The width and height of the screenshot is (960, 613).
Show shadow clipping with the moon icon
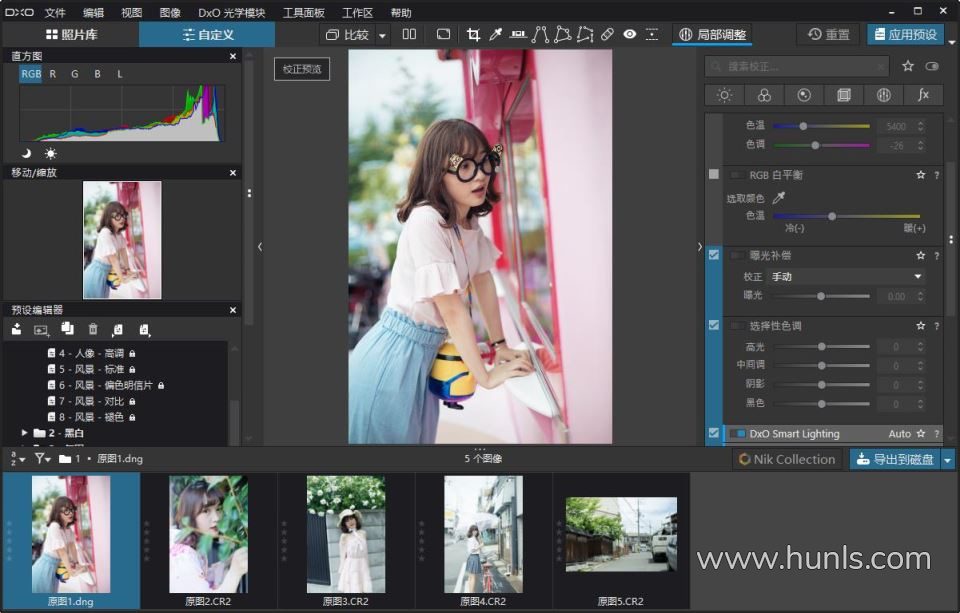click(x=27, y=153)
